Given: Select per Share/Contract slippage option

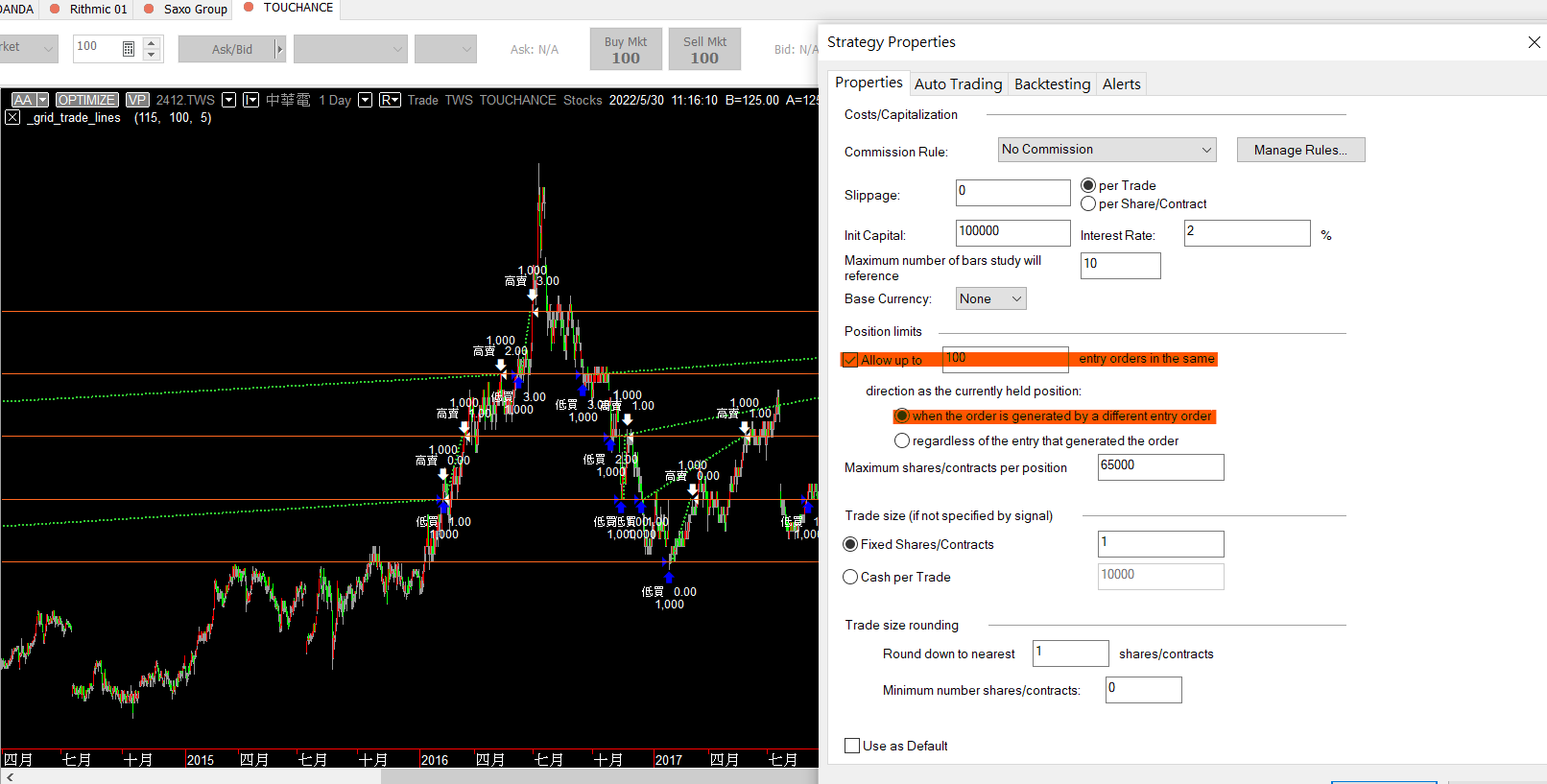Looking at the screenshot, I should coord(1088,204).
